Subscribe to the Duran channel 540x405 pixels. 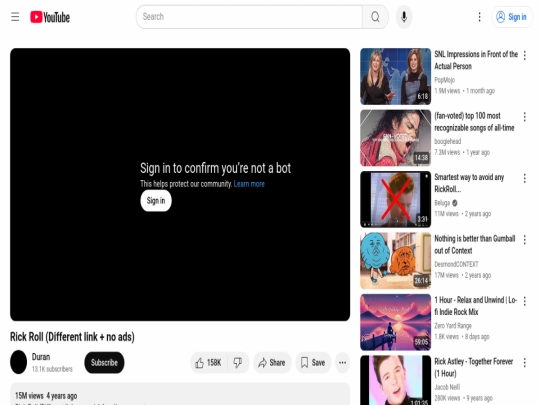104,362
